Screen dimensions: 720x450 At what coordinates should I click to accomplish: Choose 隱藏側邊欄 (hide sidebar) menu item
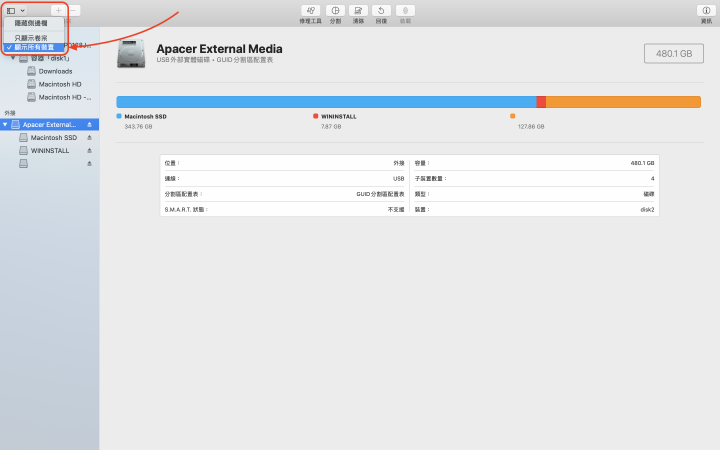point(31,23)
